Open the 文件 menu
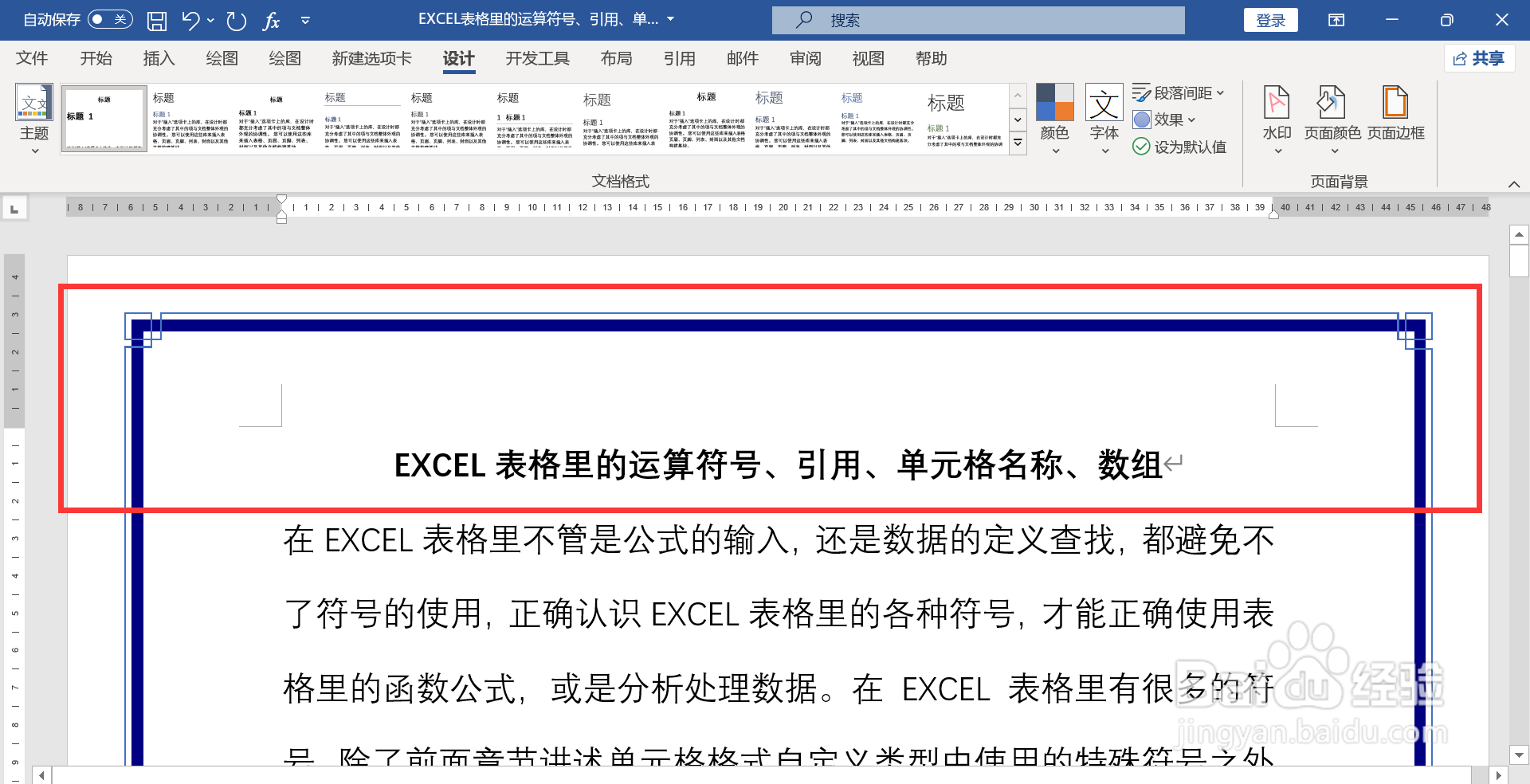1530x784 pixels. click(x=32, y=58)
